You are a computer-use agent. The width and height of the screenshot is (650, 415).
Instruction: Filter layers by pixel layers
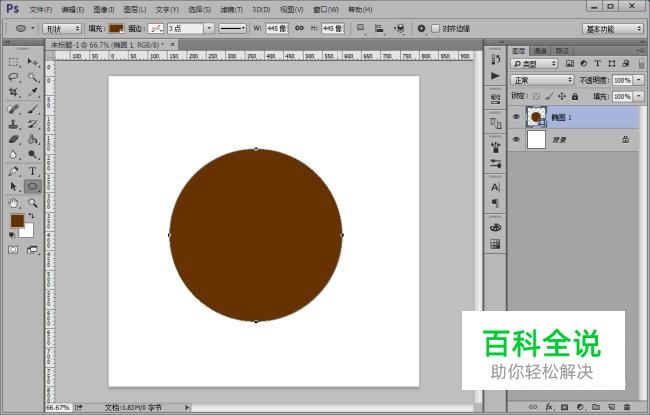(570, 63)
